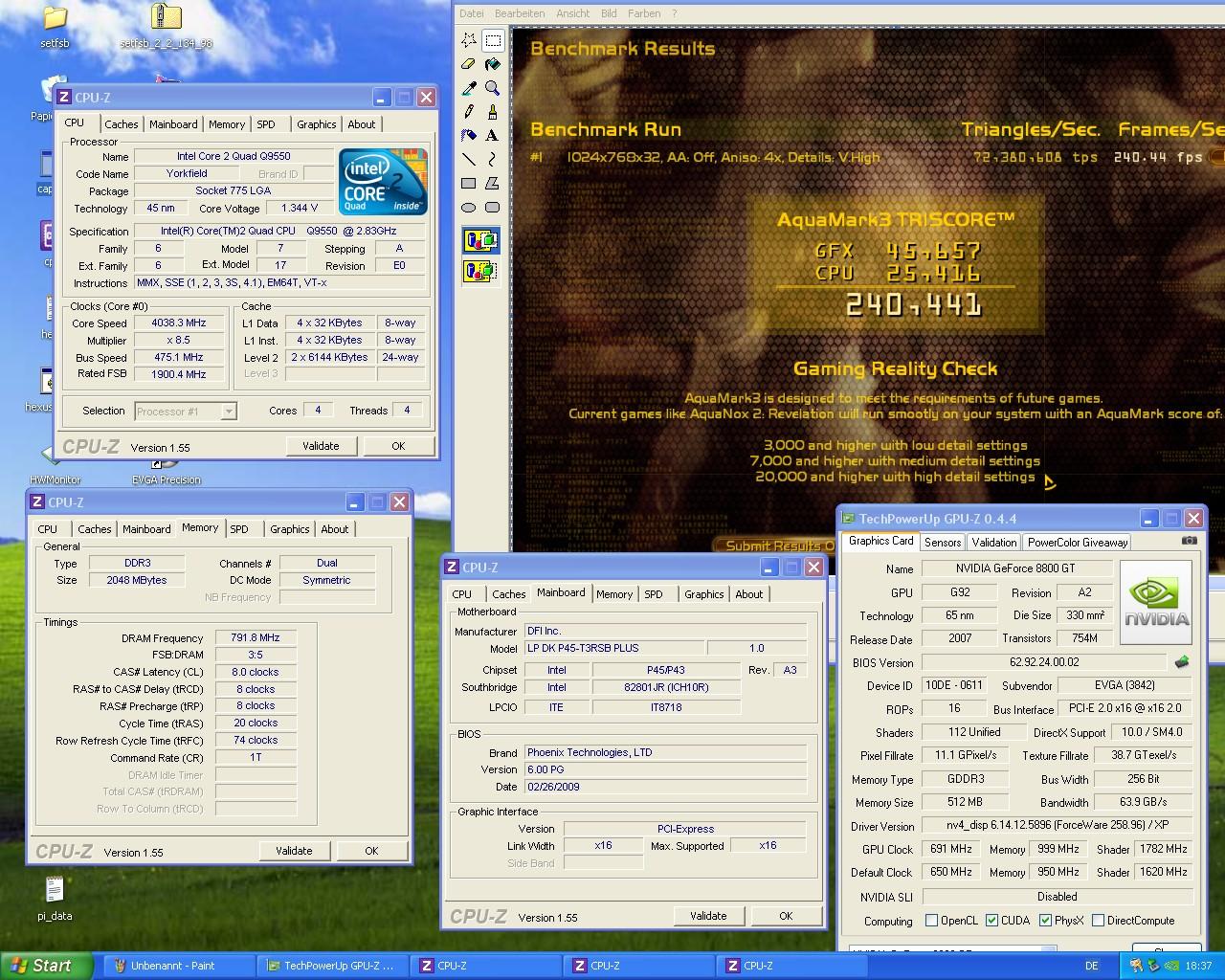Open the pi_data file on the desktop
Screen dimensions: 1225x980
[x=55, y=899]
